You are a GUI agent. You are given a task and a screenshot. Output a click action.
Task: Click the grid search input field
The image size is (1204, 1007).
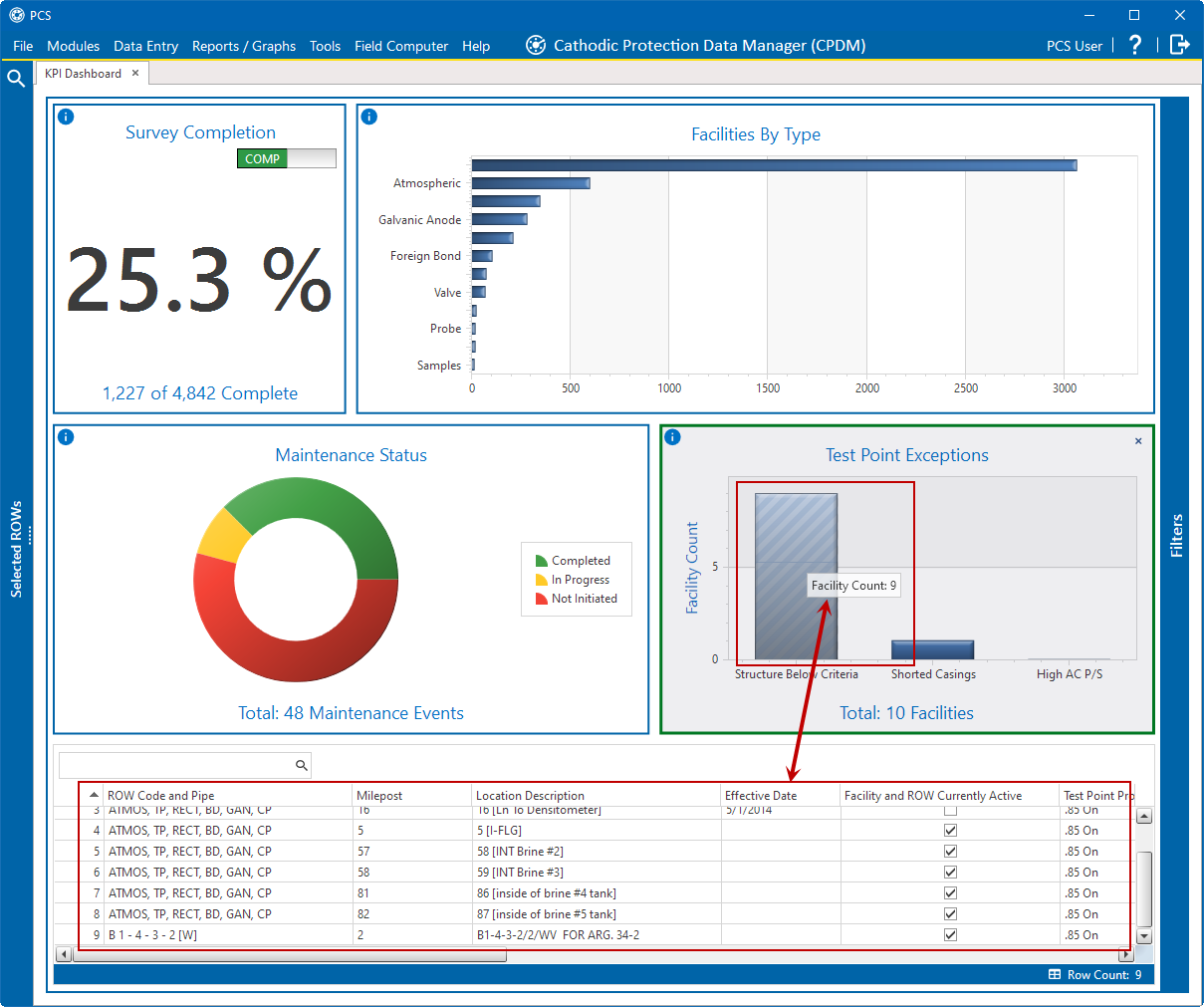tap(175, 765)
